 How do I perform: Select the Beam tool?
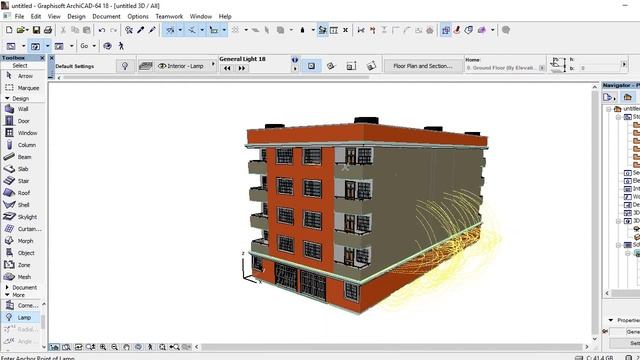coord(23,157)
